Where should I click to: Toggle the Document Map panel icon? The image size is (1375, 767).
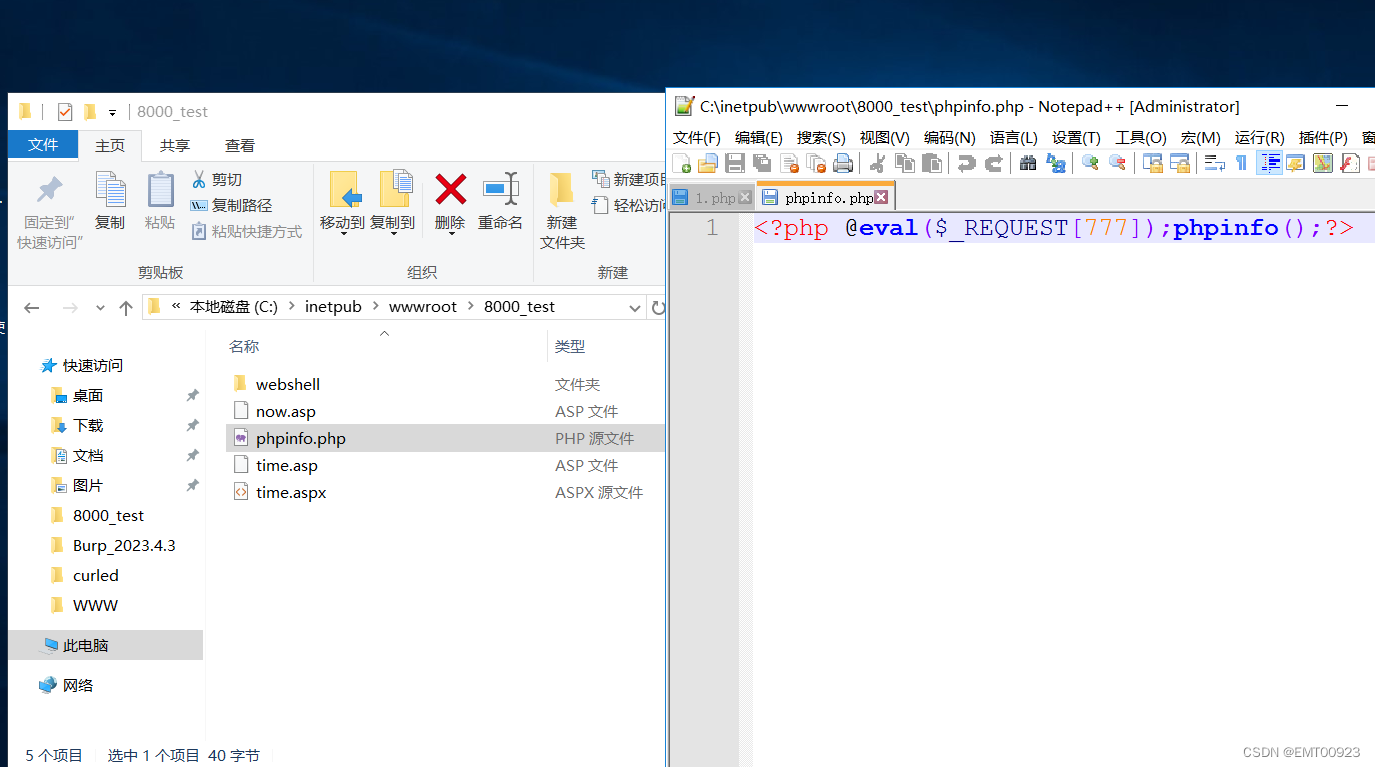pos(1324,163)
